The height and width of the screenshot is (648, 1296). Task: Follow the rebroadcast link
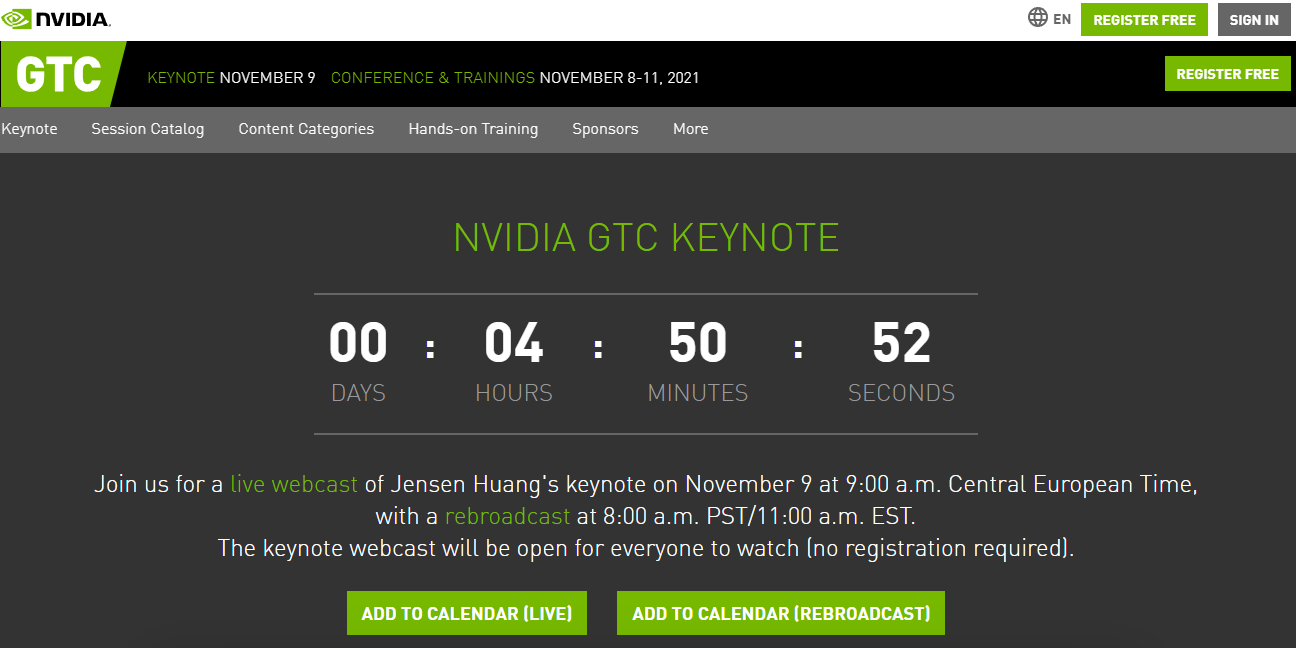507,516
